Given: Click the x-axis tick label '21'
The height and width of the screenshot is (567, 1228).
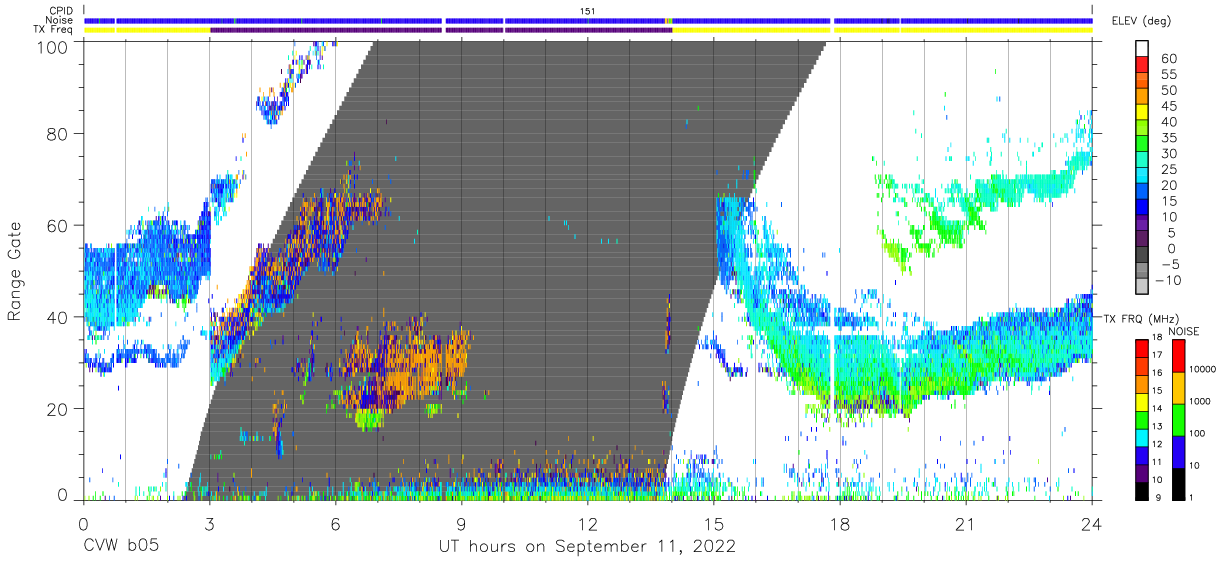Looking at the screenshot, I should tap(966, 523).
